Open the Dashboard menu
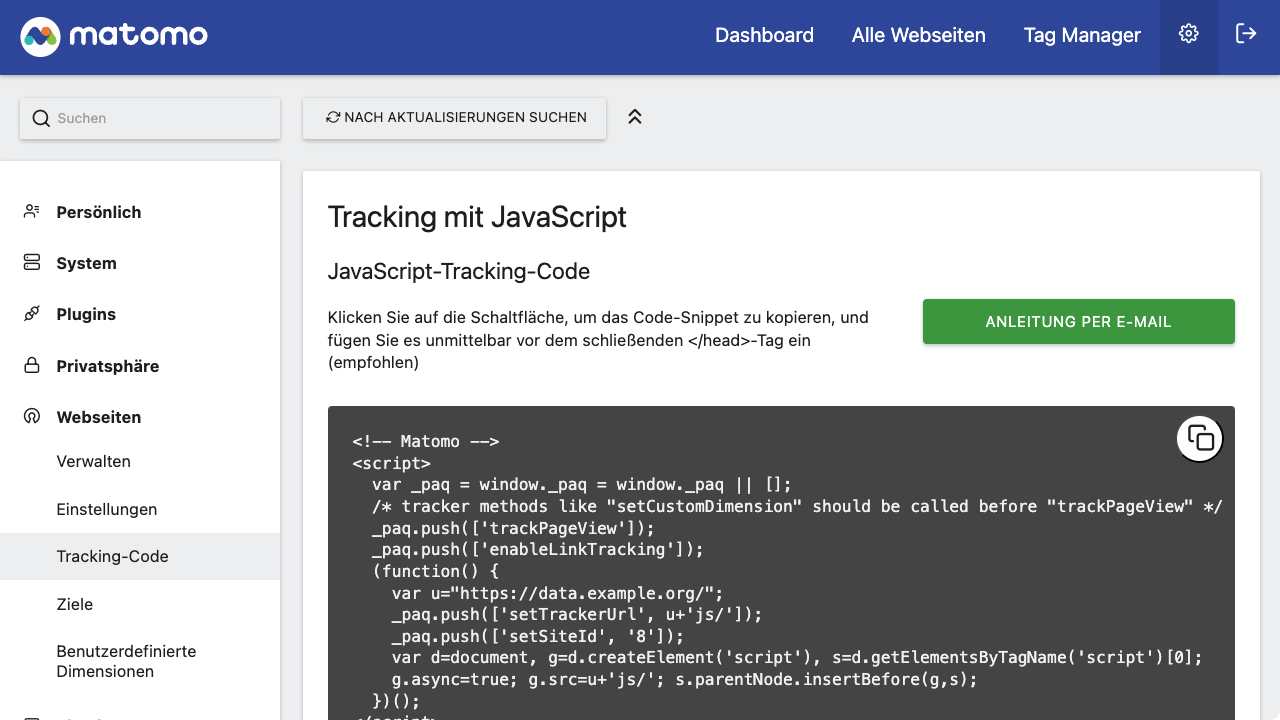The image size is (1280, 720). [764, 35]
